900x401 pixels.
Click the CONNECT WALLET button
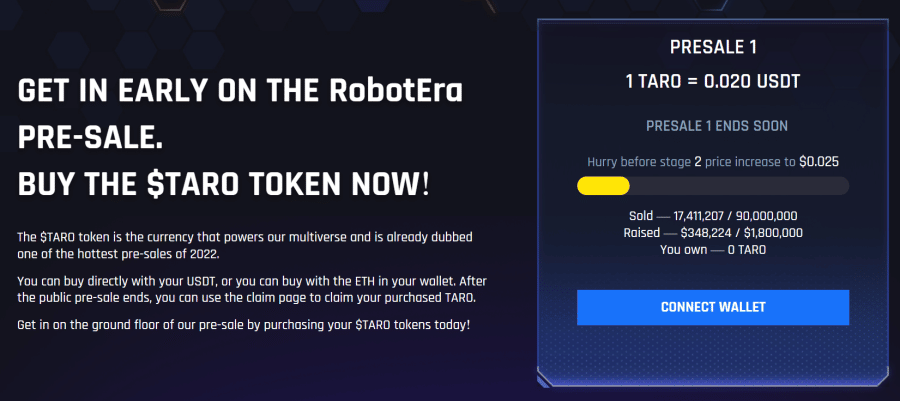(712, 307)
